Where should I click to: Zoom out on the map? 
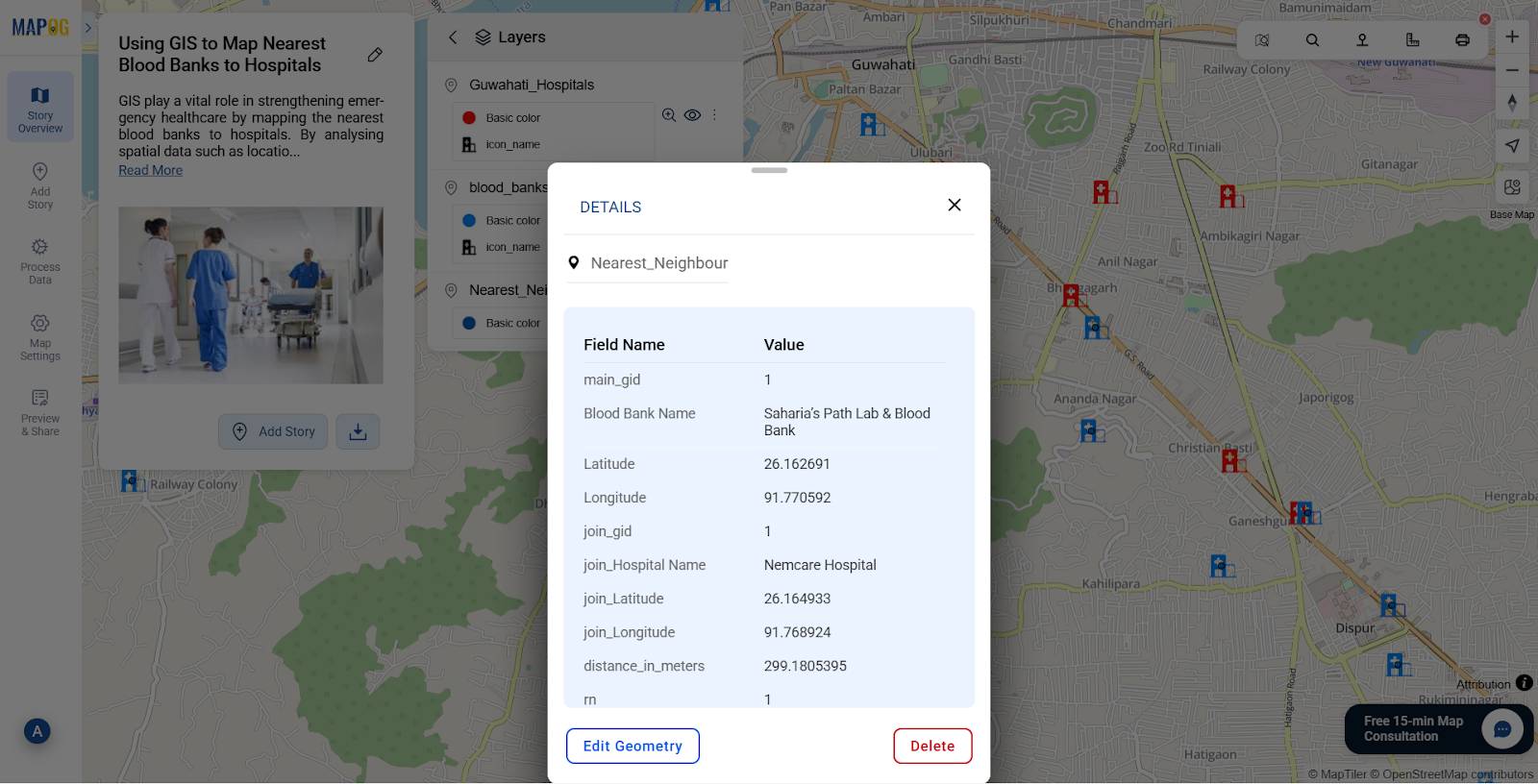pyautogui.click(x=1512, y=70)
